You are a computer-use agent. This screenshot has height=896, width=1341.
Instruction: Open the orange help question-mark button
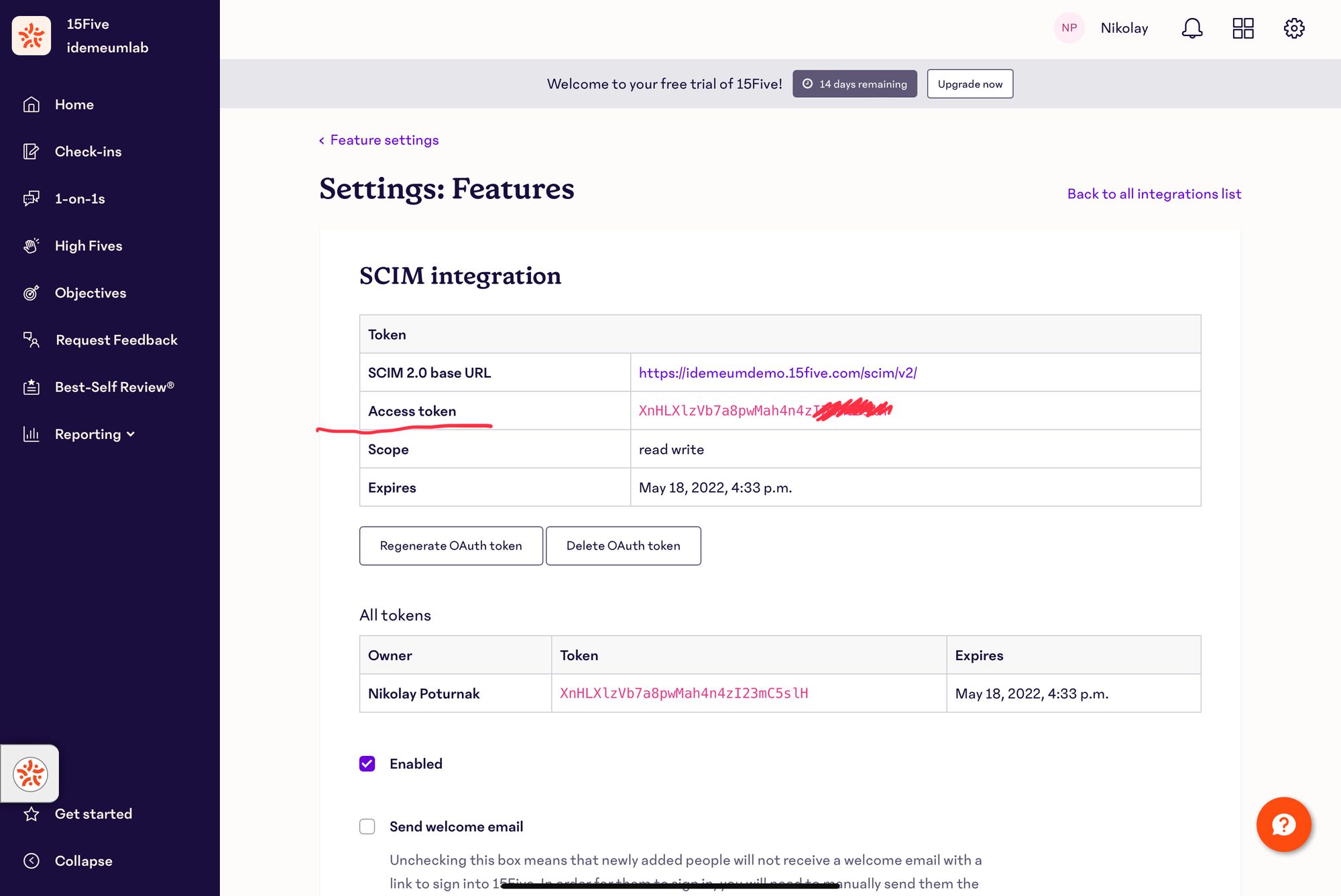click(1283, 824)
